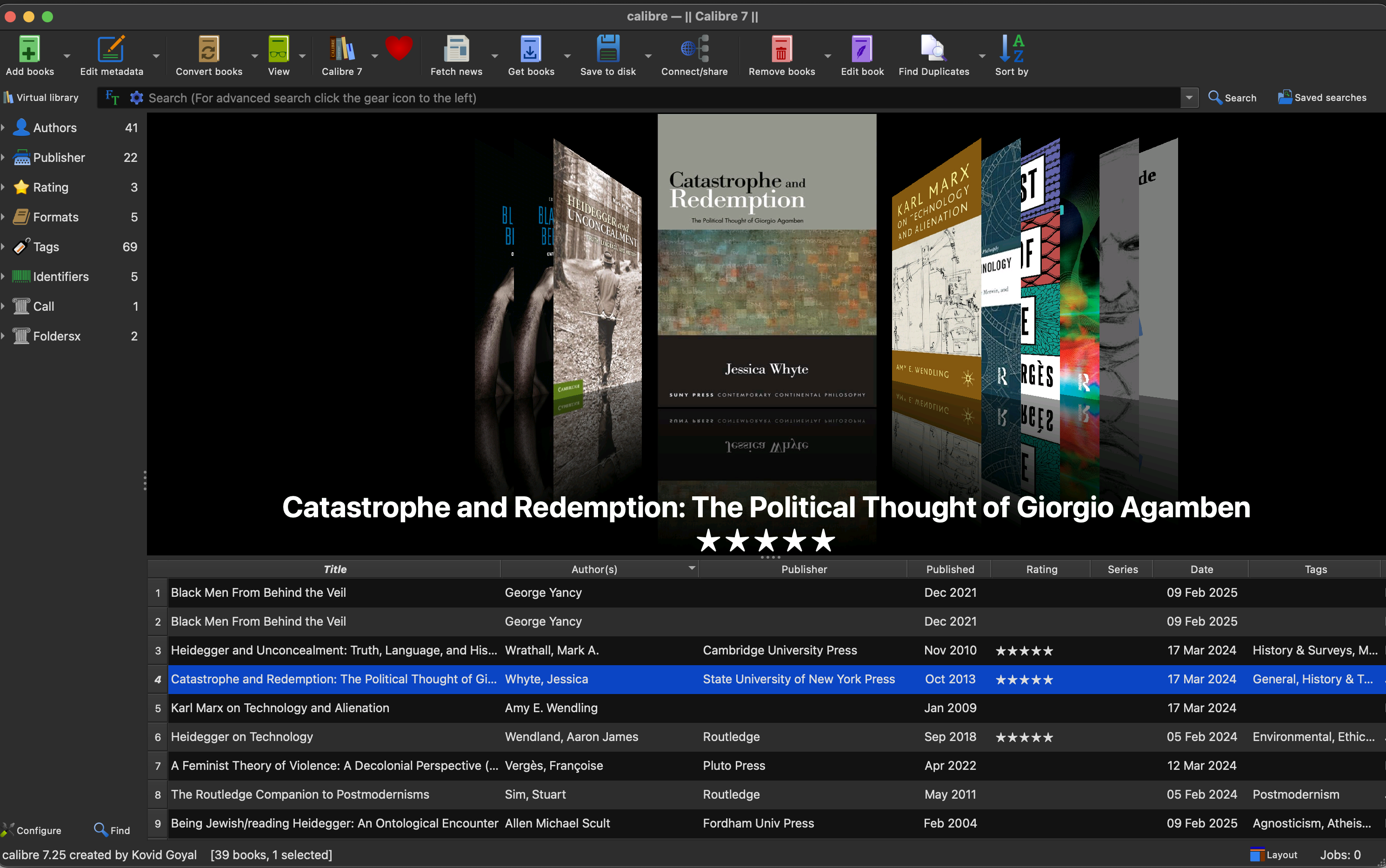Screen dimensions: 1386x868
Task: Open the search history dropdown arrow
Action: 1189,98
